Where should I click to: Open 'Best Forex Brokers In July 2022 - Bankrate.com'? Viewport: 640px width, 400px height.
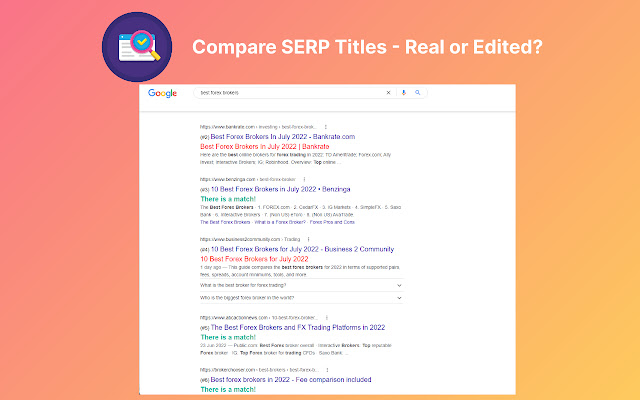point(282,137)
